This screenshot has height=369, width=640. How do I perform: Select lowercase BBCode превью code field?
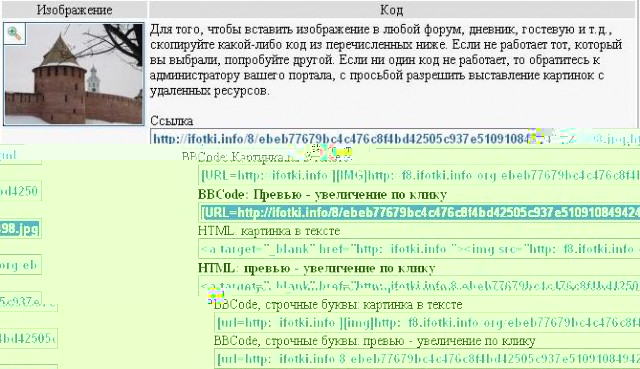click(427, 359)
